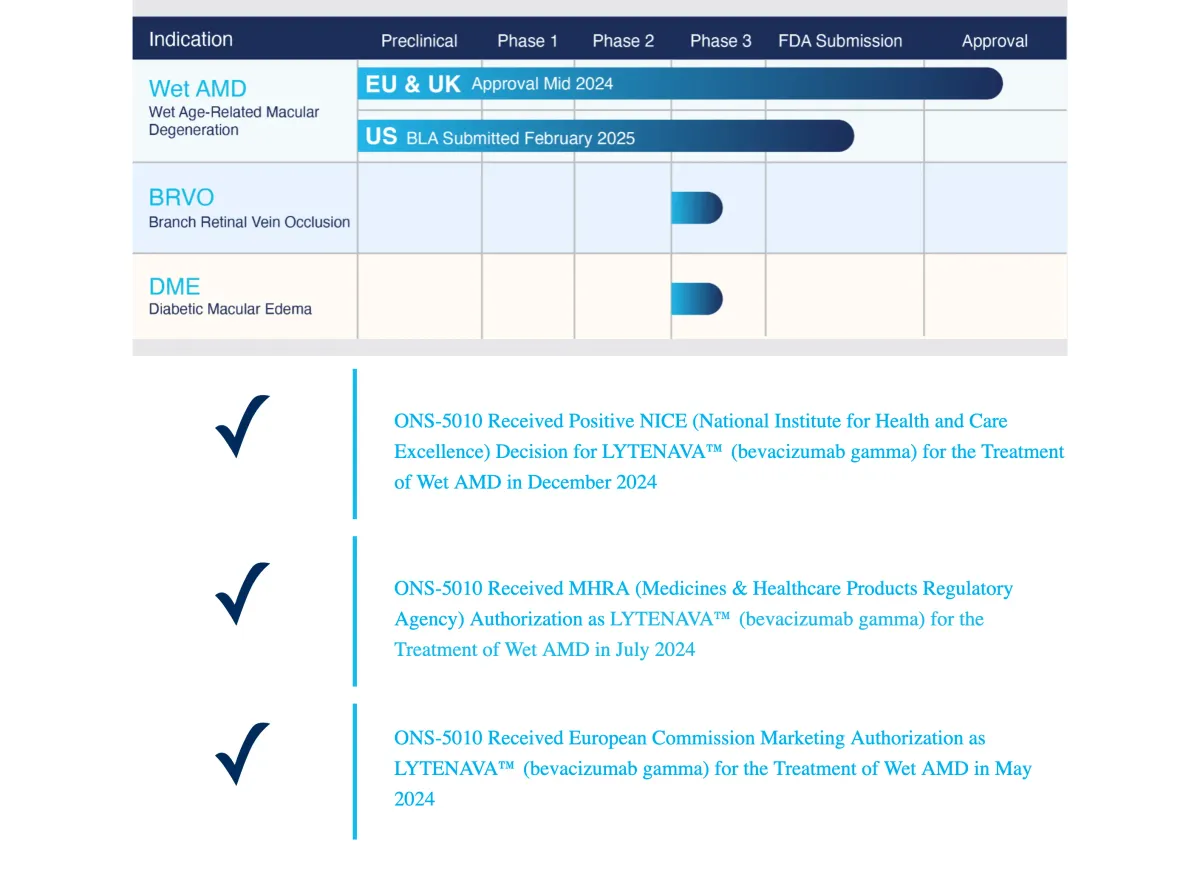The width and height of the screenshot is (1200, 871).
Task: Click the Phase 2 column header
Action: (623, 41)
